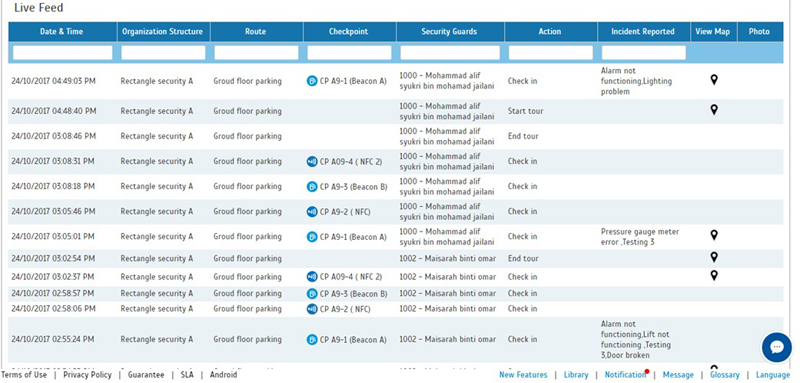The height and width of the screenshot is (383, 800).
Task: Open Notification footer link
Action: (x=626, y=375)
